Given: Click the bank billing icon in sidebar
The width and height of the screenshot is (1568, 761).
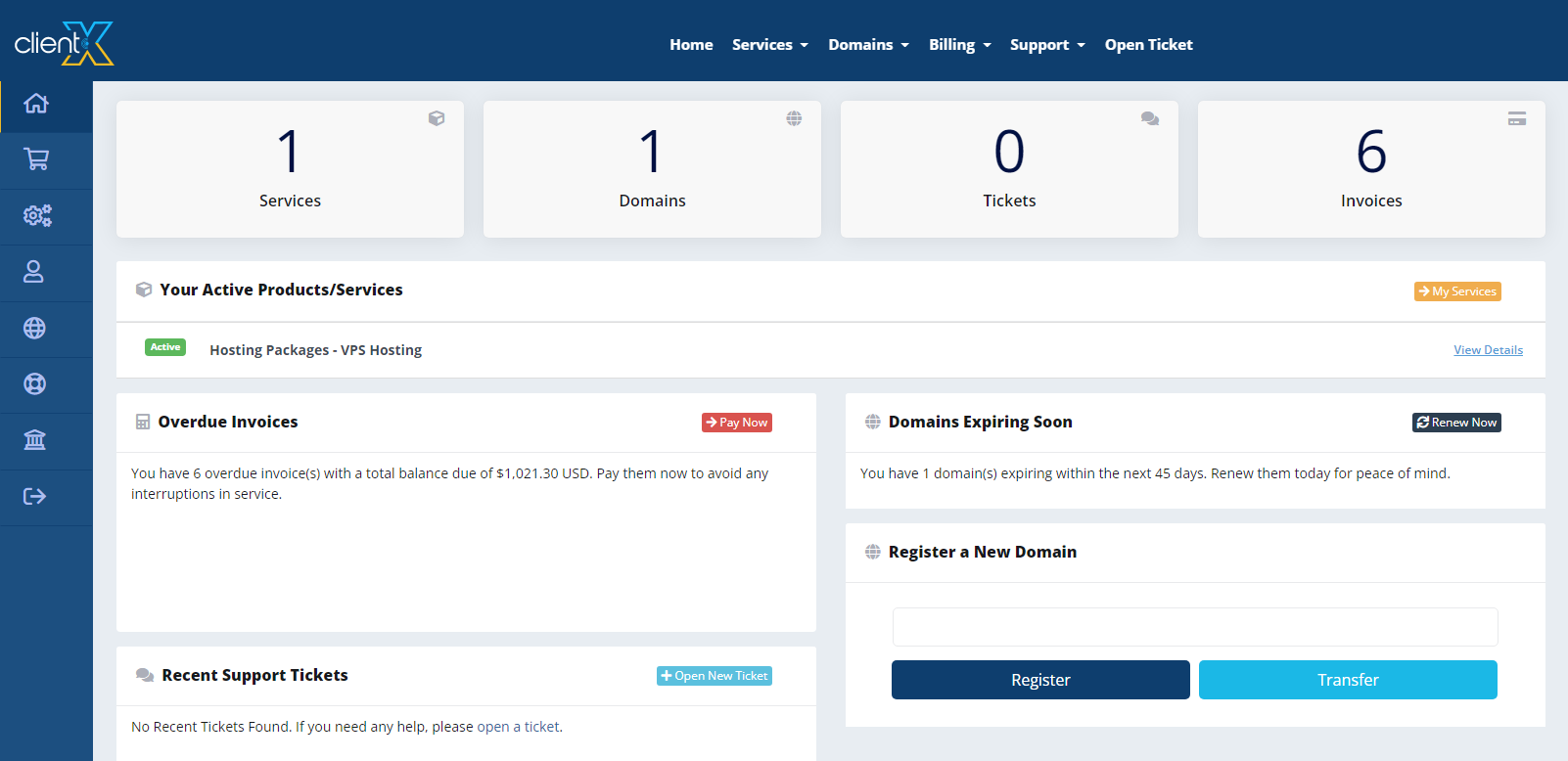Looking at the screenshot, I should 34,440.
